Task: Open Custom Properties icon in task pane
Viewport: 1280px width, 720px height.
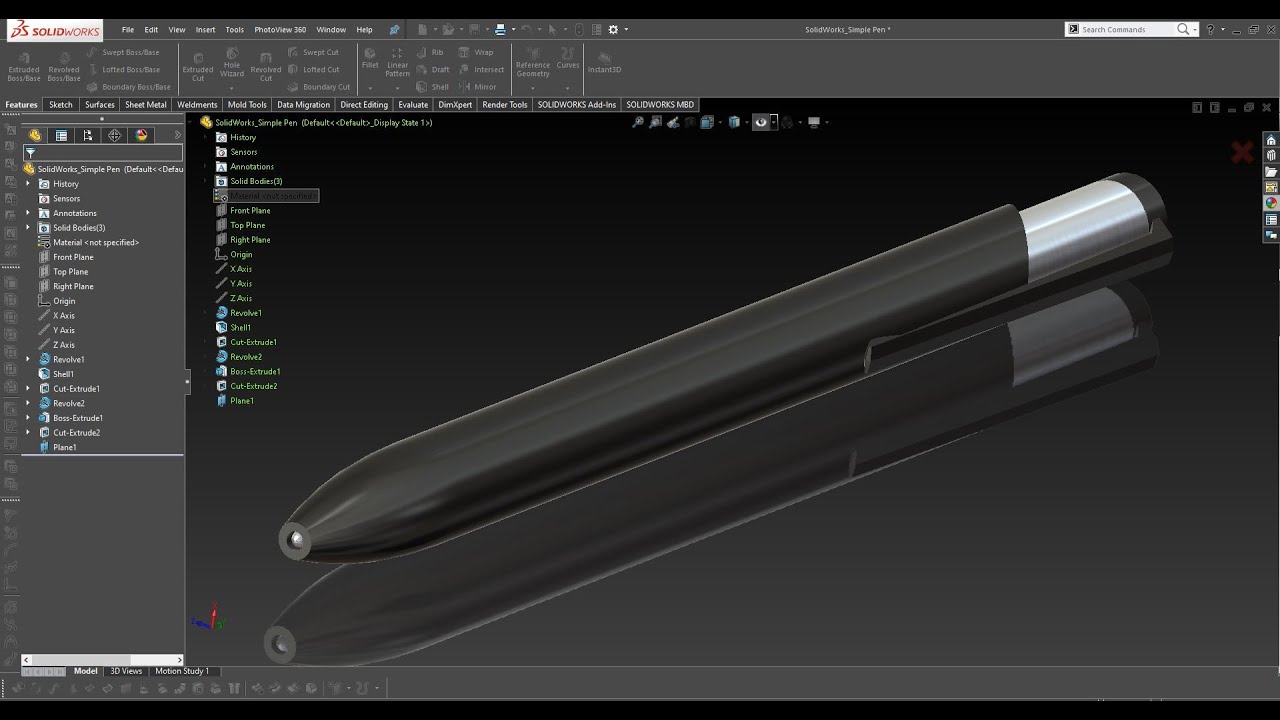Action: [x=1271, y=219]
